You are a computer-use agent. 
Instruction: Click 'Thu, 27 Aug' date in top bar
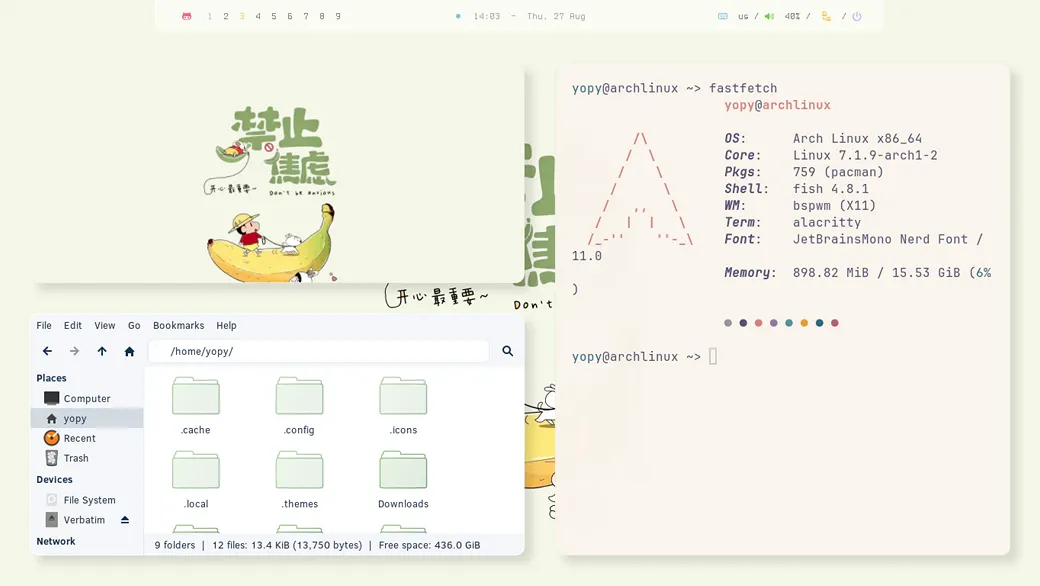click(x=556, y=17)
